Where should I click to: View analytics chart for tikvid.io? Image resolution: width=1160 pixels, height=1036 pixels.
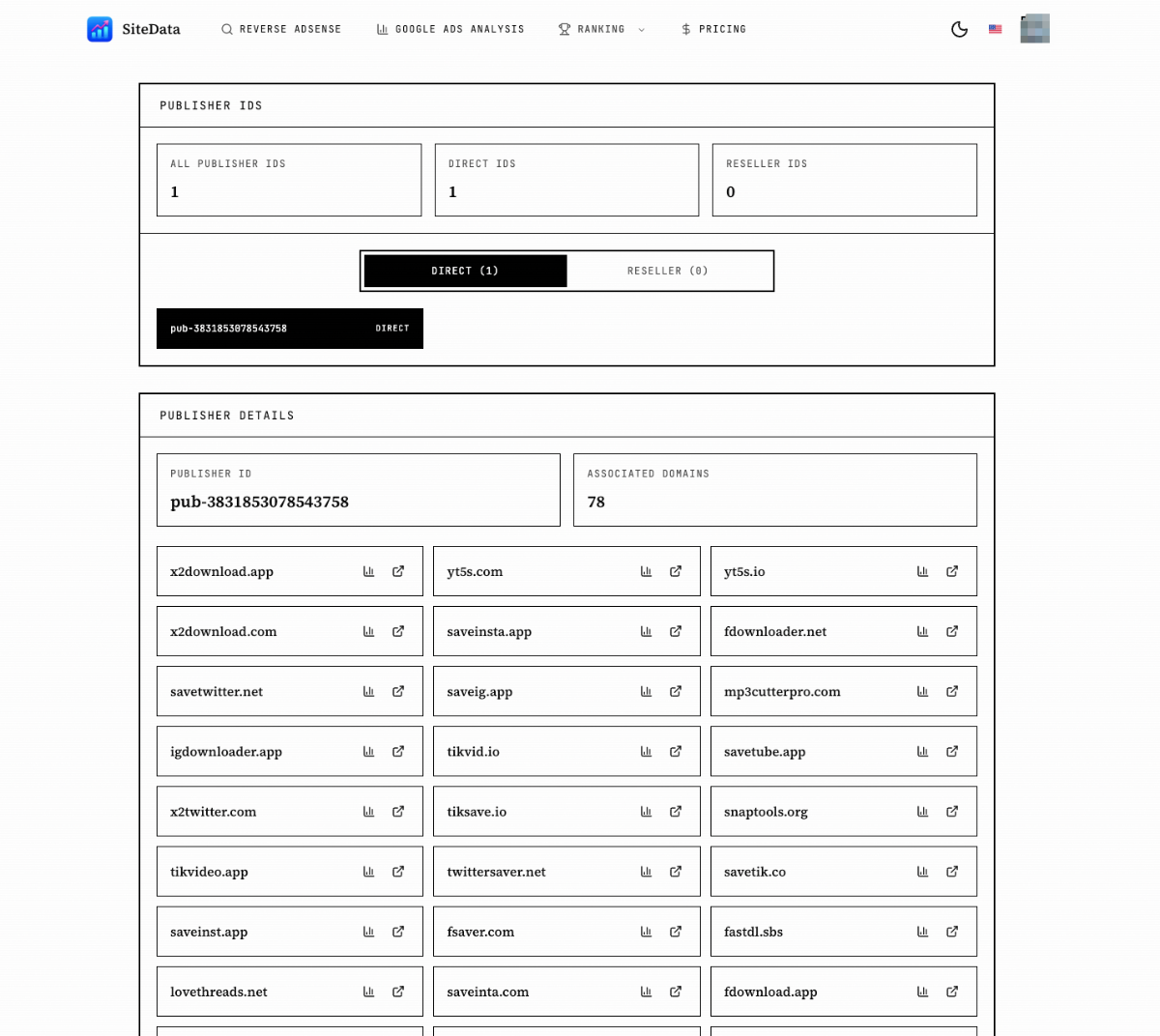click(x=646, y=751)
